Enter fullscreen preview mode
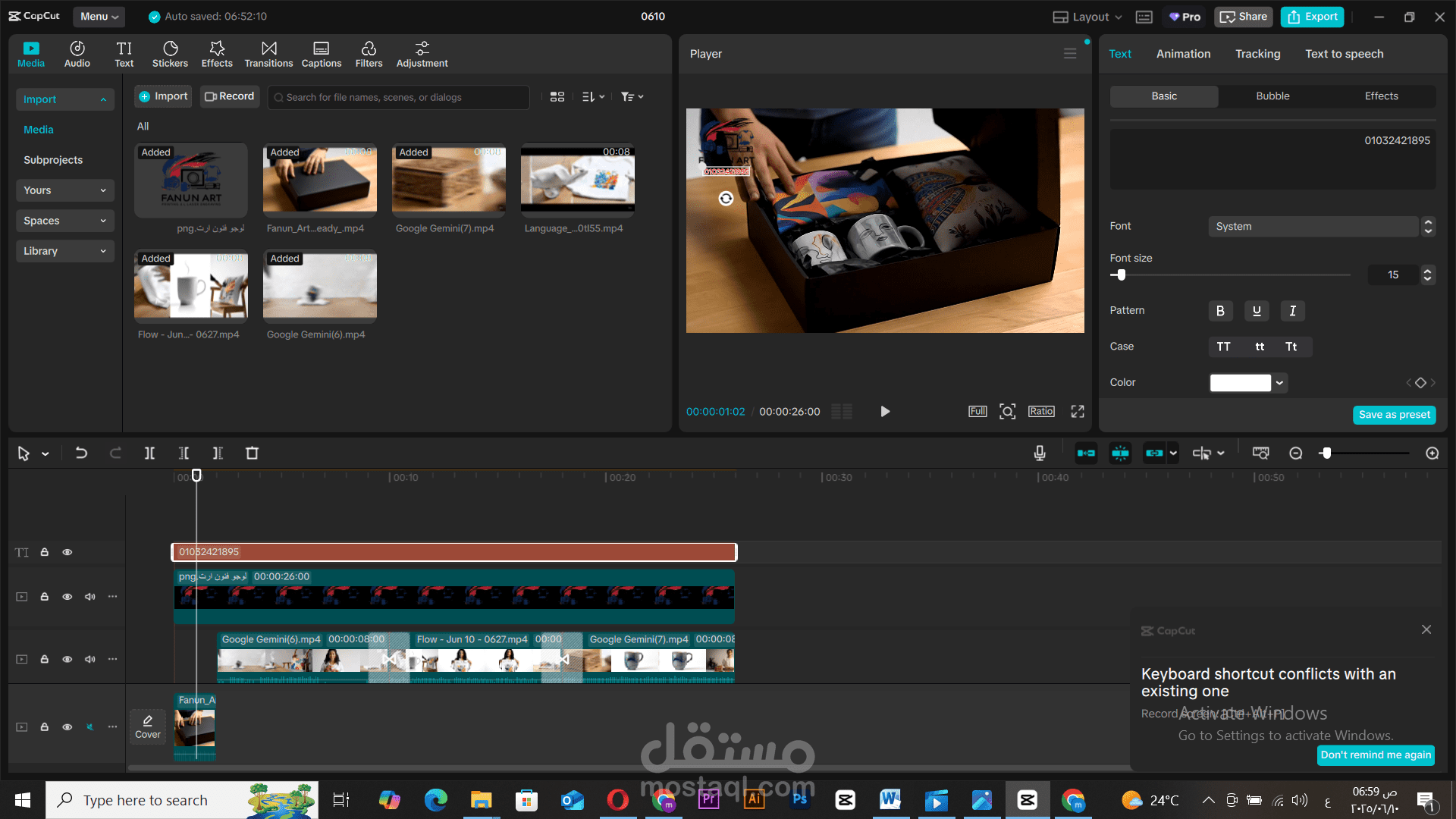This screenshot has width=1456, height=819. [x=1077, y=412]
